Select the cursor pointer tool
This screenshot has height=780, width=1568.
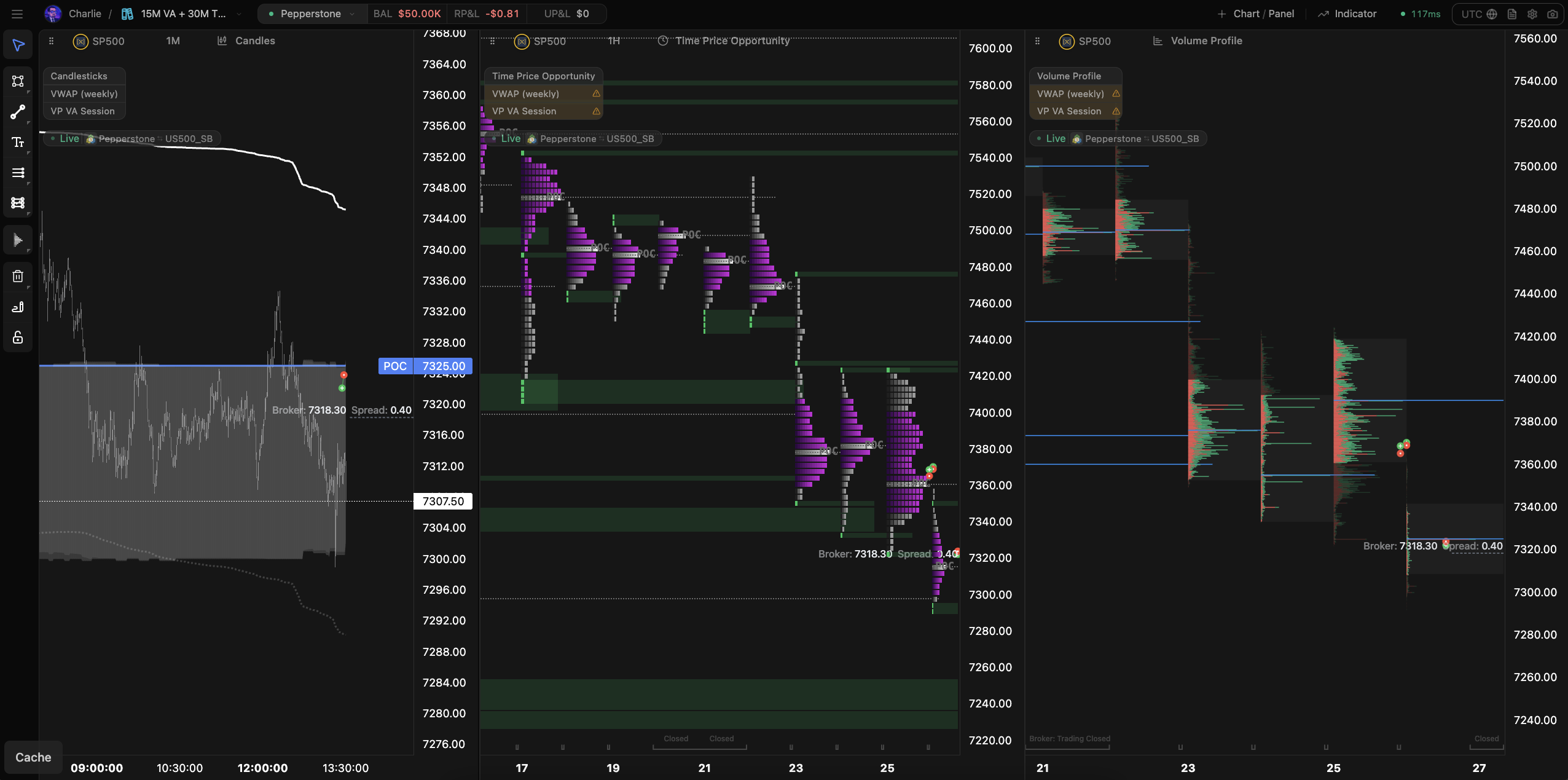(18, 45)
